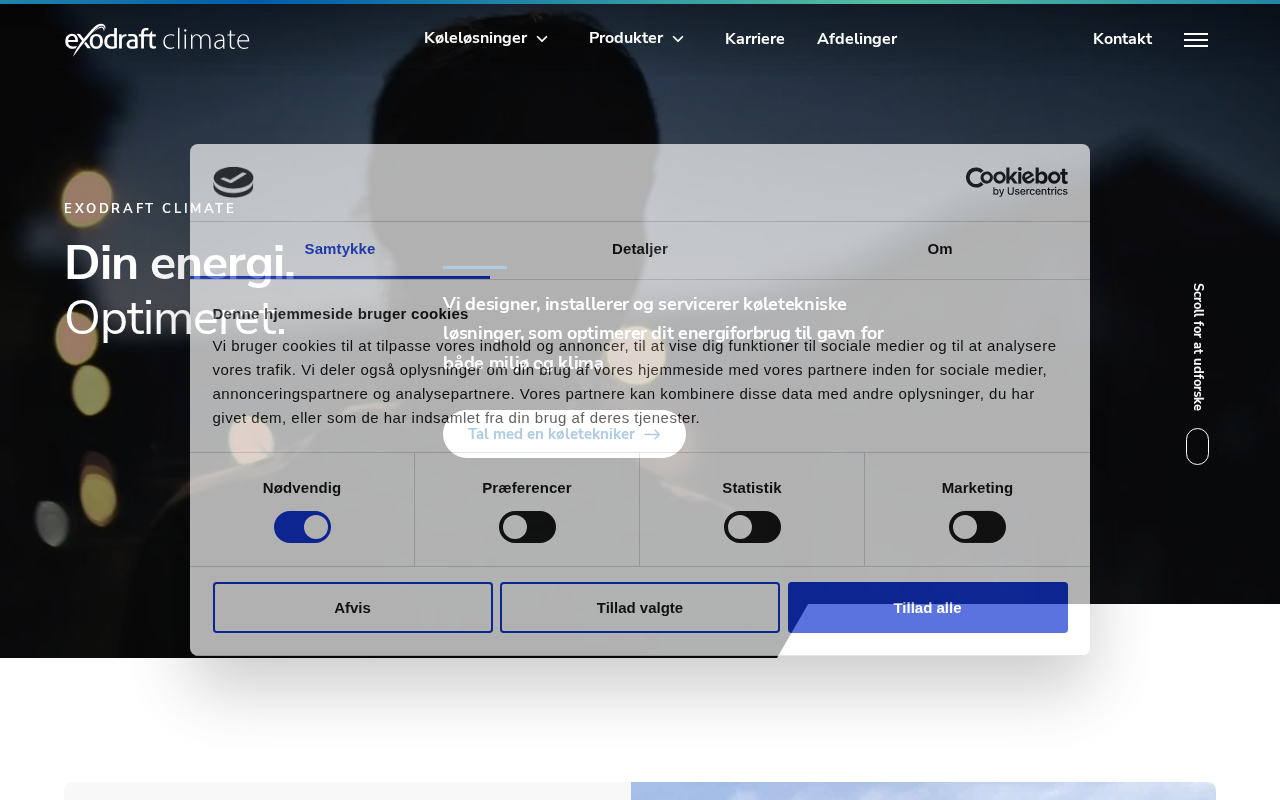Viewport: 1280px width, 800px height.
Task: Open the Karriere page
Action: point(755,39)
